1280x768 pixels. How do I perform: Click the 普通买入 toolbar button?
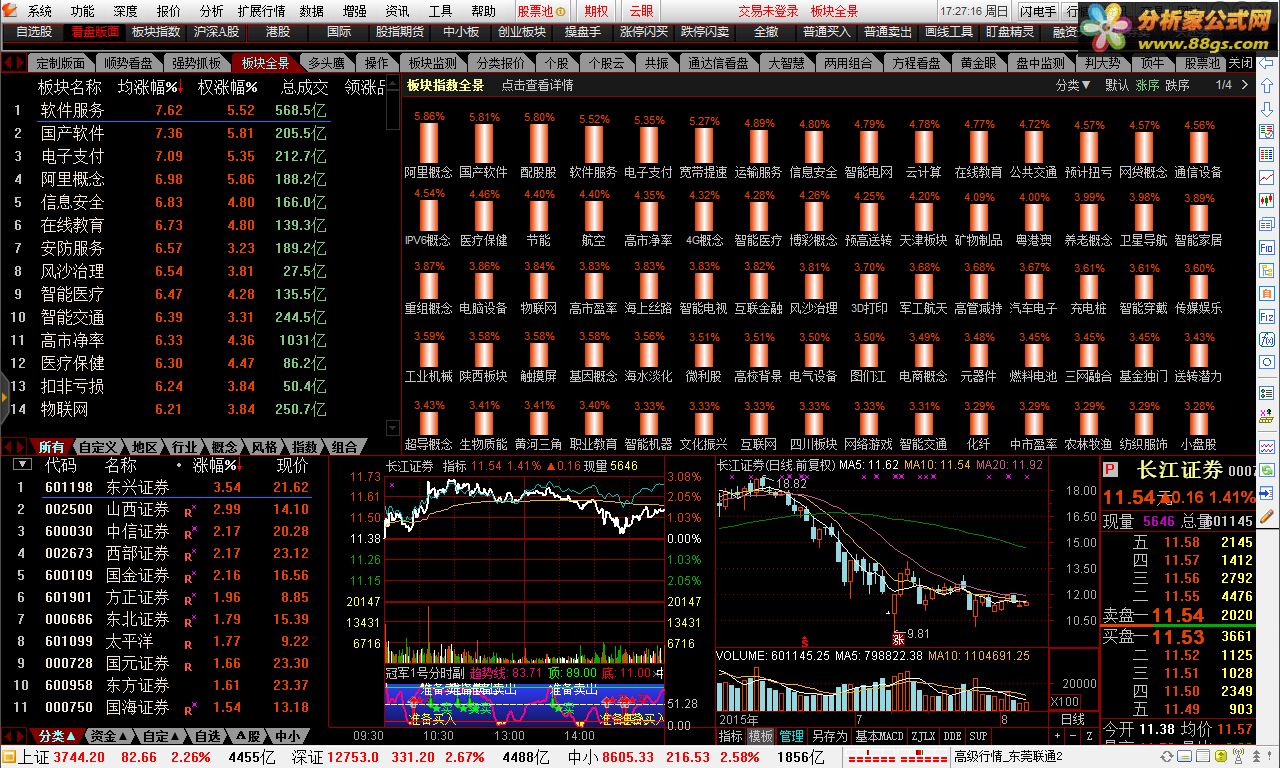pyautogui.click(x=826, y=32)
